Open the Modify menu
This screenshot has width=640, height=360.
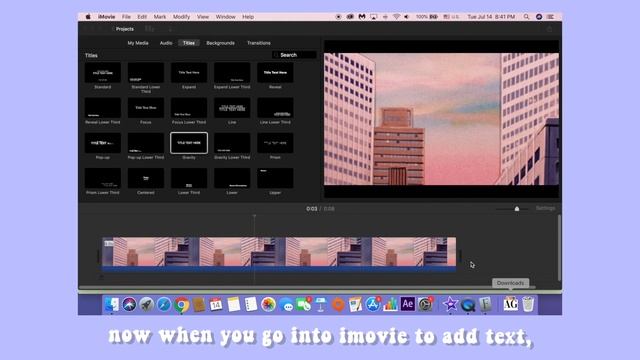[181, 17]
